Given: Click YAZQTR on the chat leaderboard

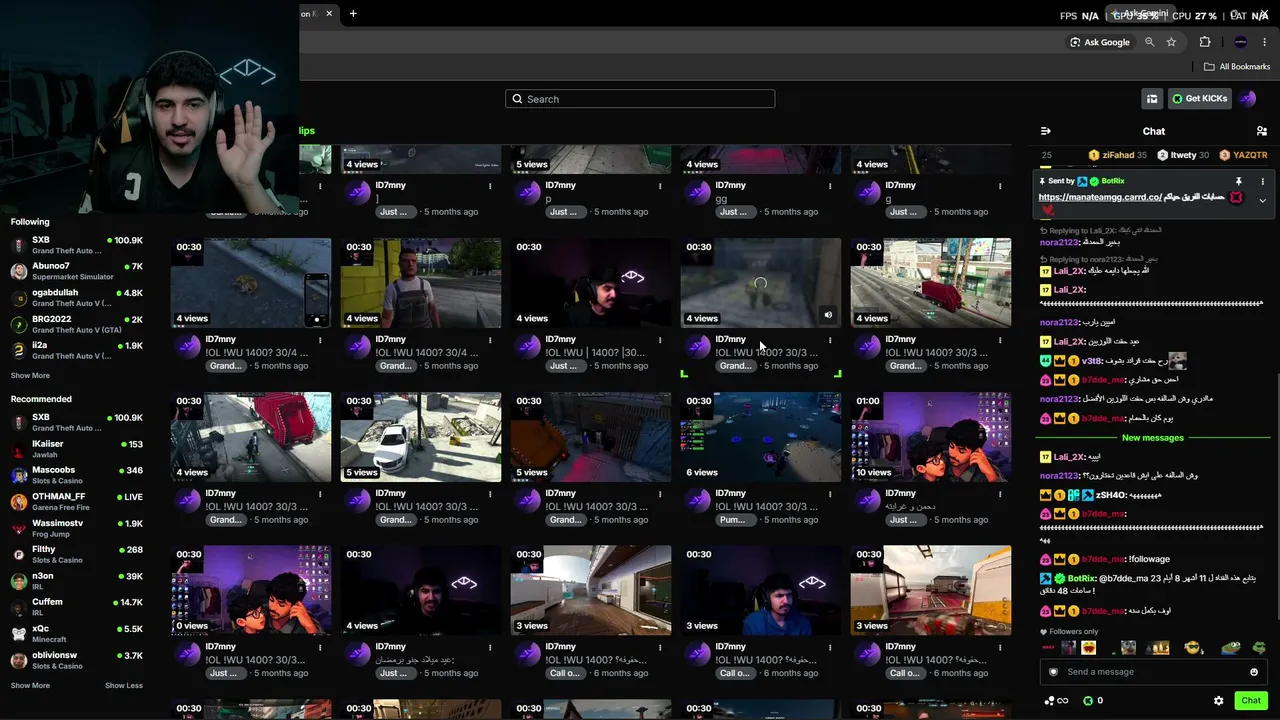Looking at the screenshot, I should pyautogui.click(x=1243, y=155).
